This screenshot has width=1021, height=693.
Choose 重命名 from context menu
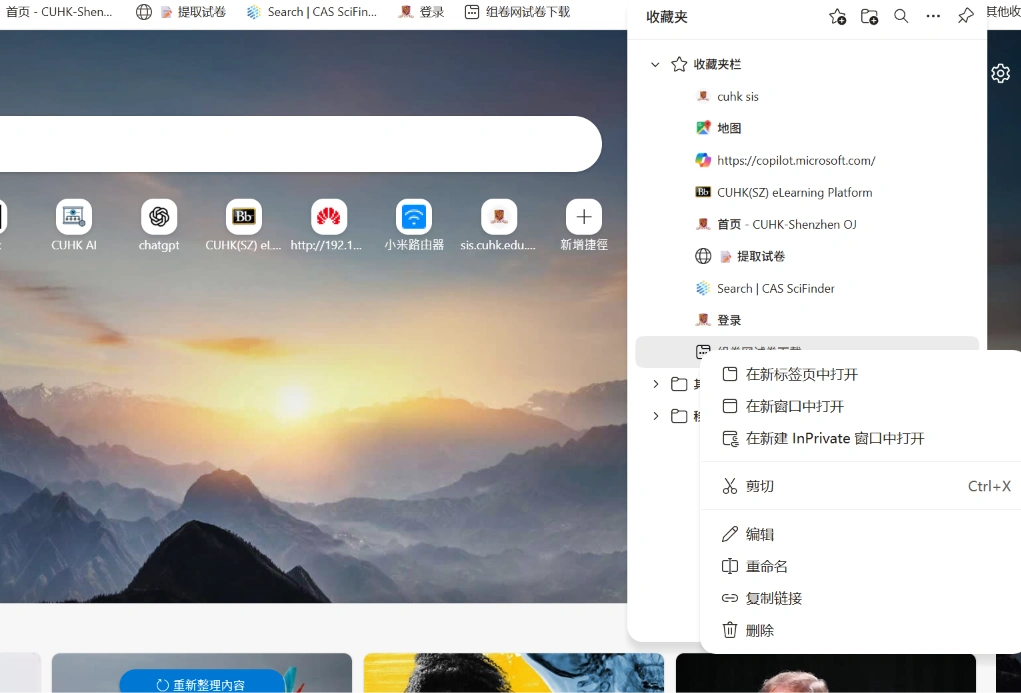[x=861, y=566]
